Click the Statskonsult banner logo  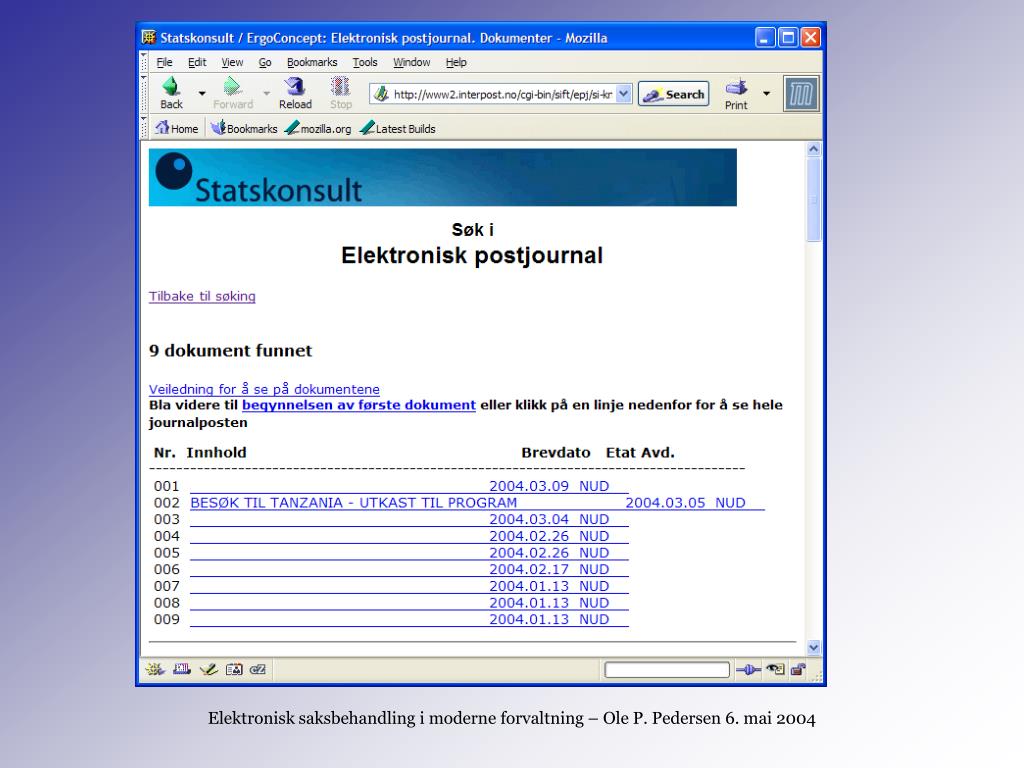[443, 178]
